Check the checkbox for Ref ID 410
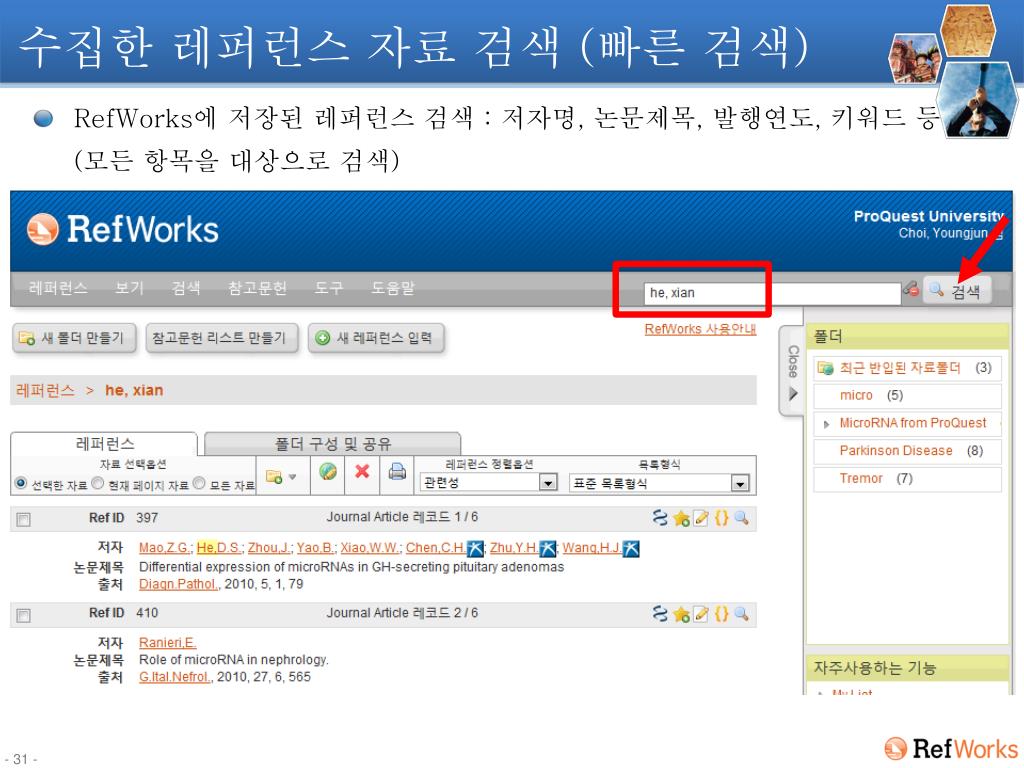 (x=24, y=615)
